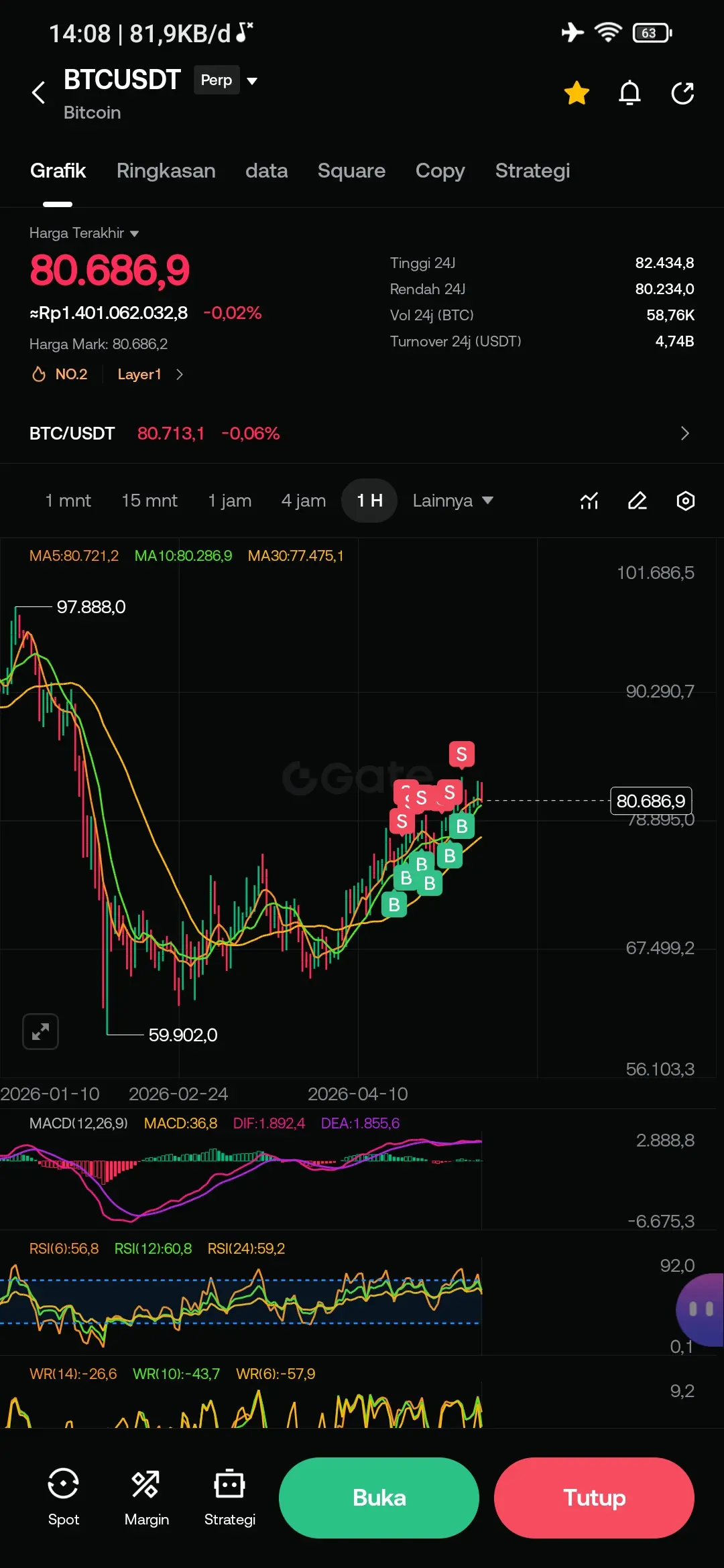Tap the airplane mode icon in status bar
This screenshot has height=1568, width=724.
tap(572, 32)
